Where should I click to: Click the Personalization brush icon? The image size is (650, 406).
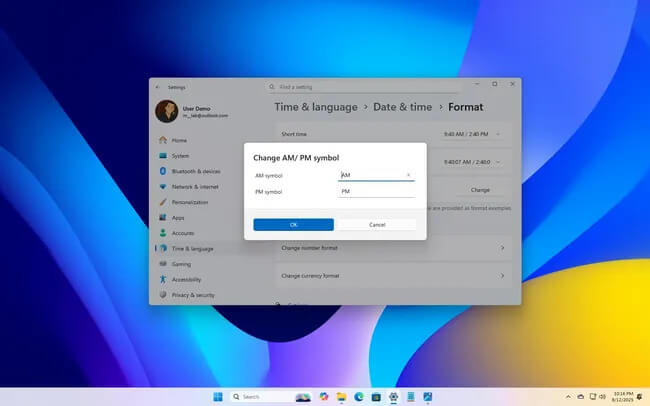click(163, 202)
